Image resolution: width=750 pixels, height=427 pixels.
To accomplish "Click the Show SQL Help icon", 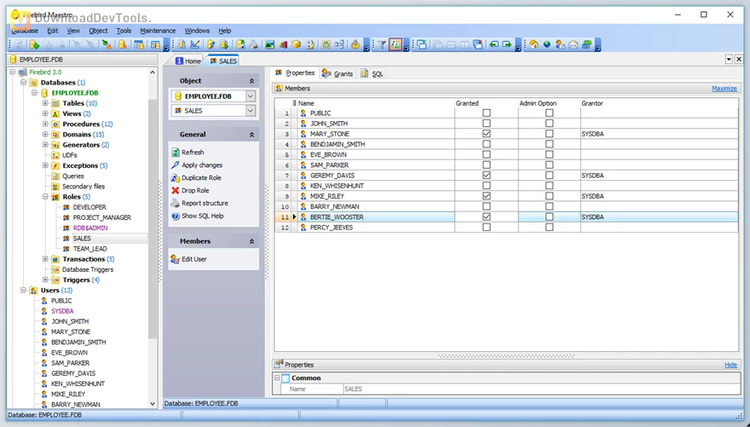I will coord(176,216).
